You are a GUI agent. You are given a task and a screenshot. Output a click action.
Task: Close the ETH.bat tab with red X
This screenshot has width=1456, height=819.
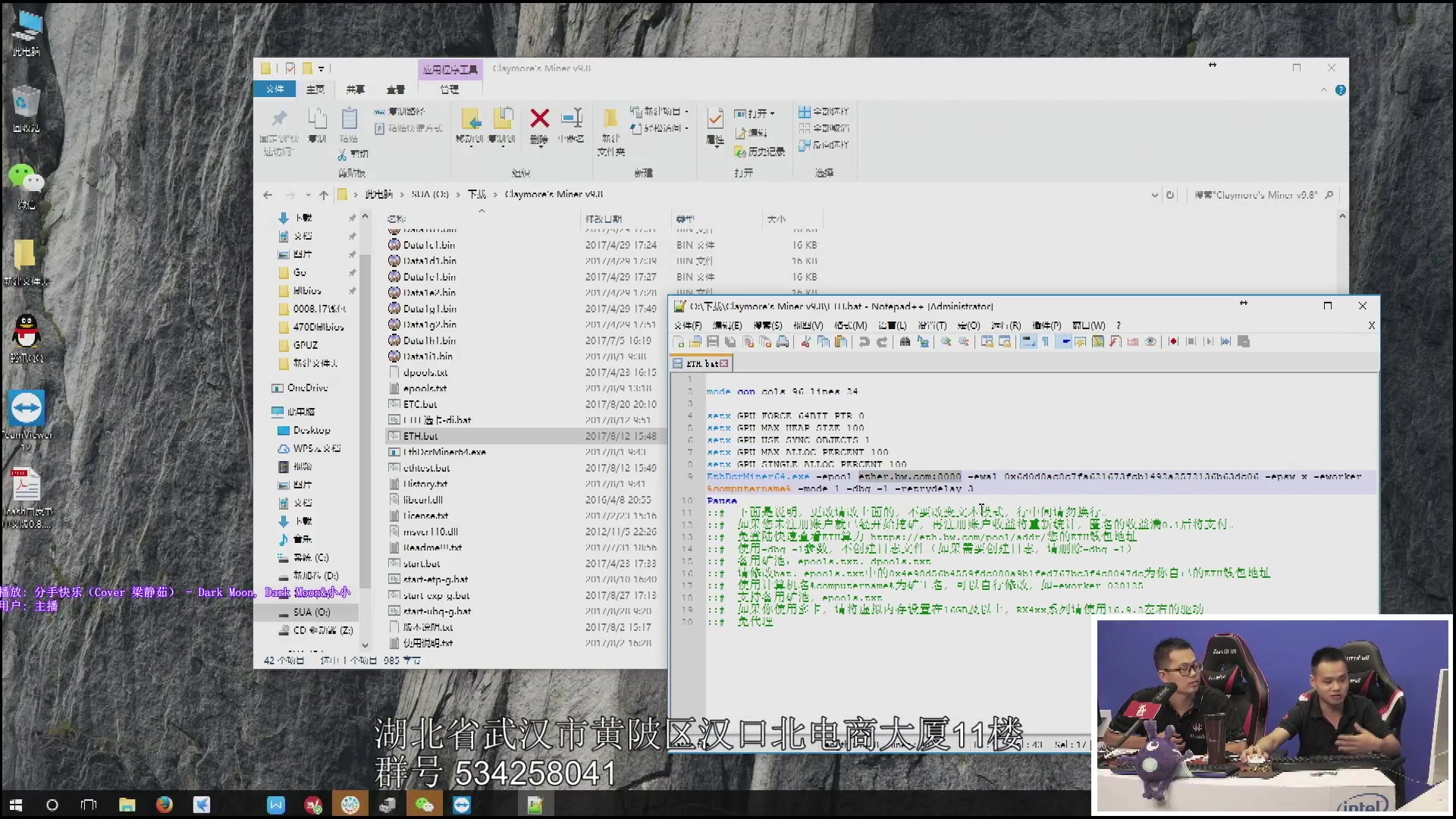point(724,364)
